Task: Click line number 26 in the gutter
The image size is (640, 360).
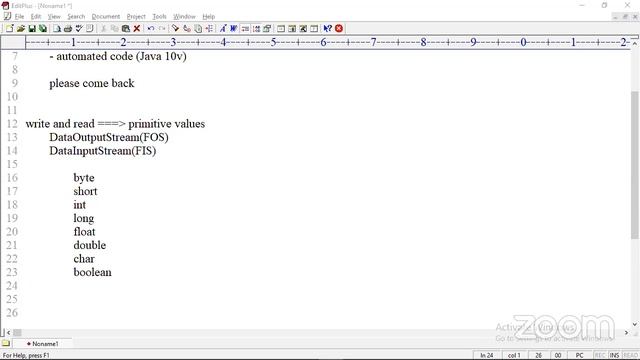Action: pos(12,312)
